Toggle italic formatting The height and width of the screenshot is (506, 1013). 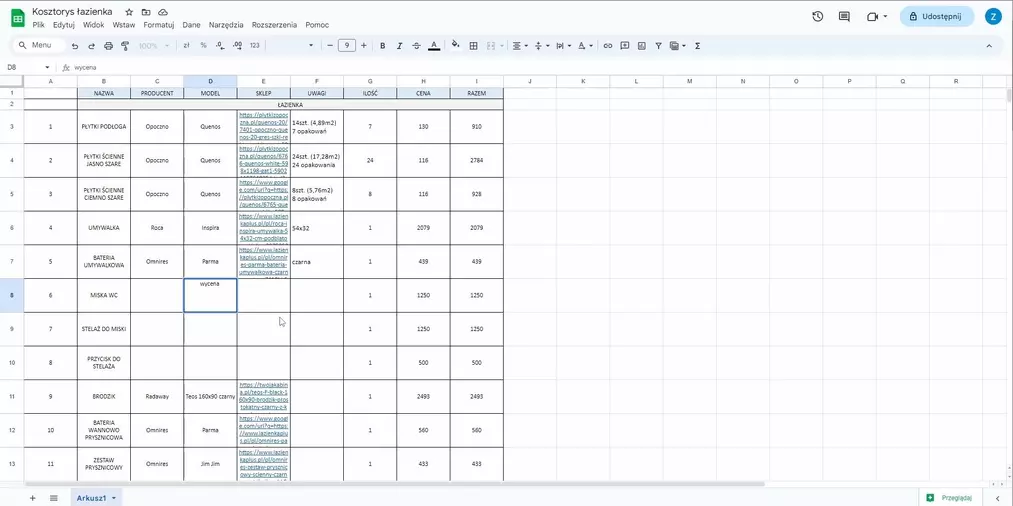[x=399, y=46]
